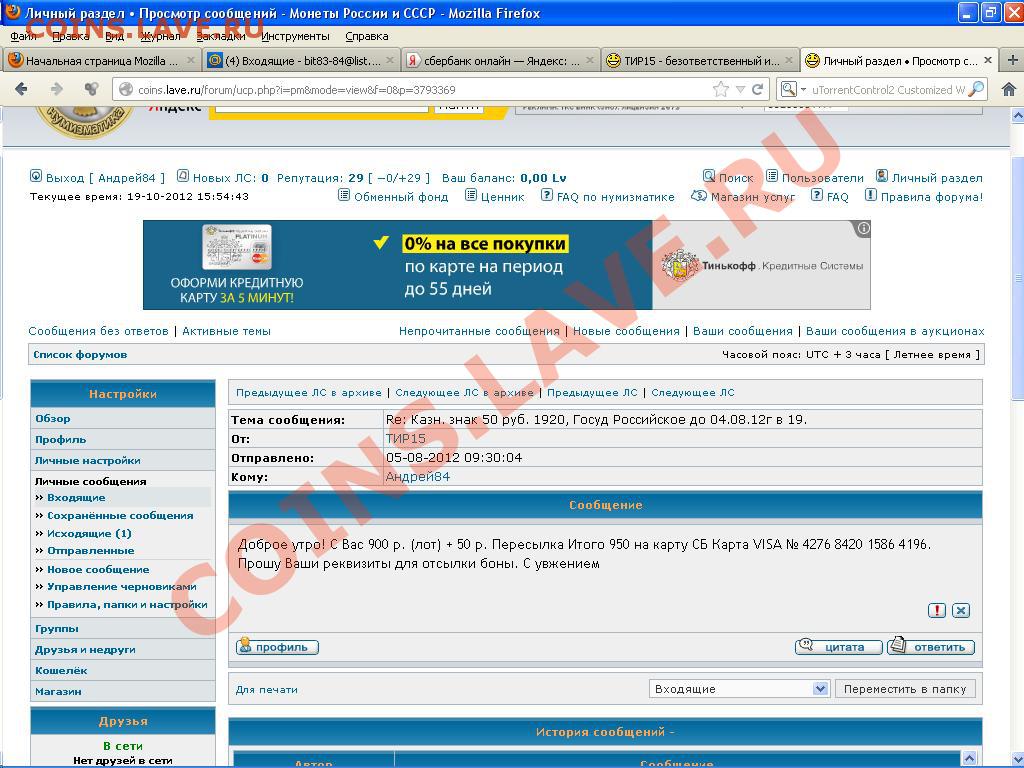Report the message with the red exclamation icon
The image size is (1024, 768).
936,611
